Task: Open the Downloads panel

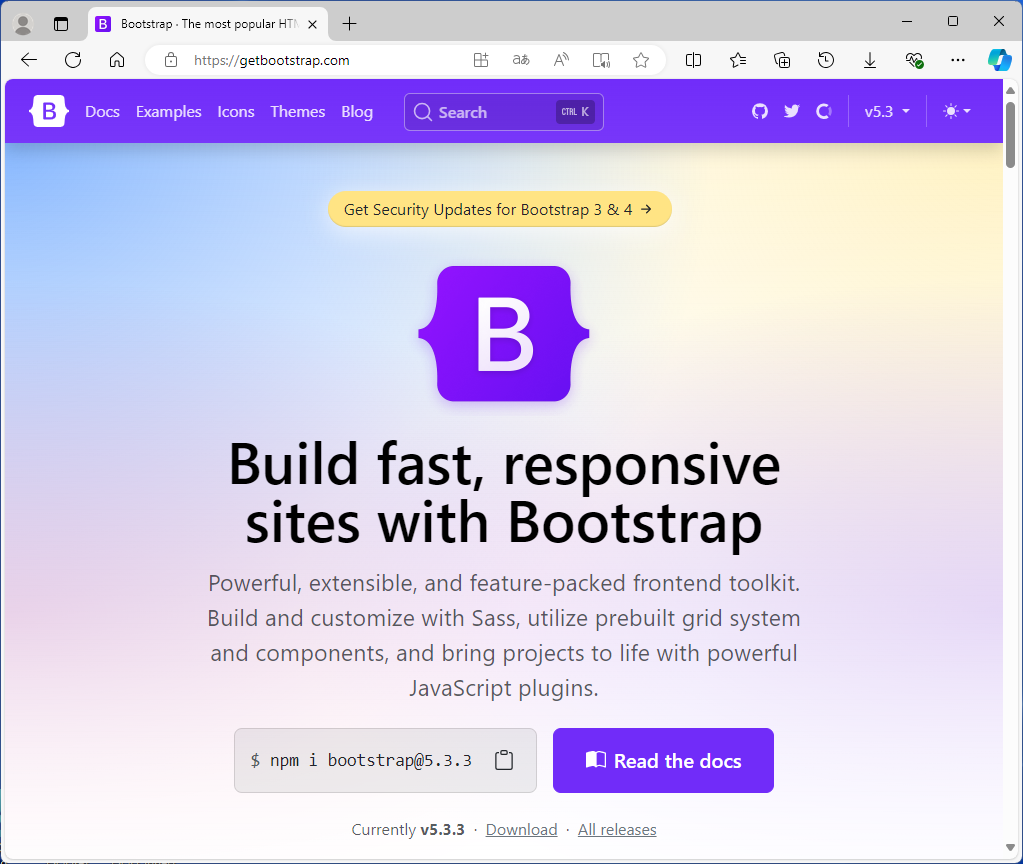Action: tap(870, 60)
